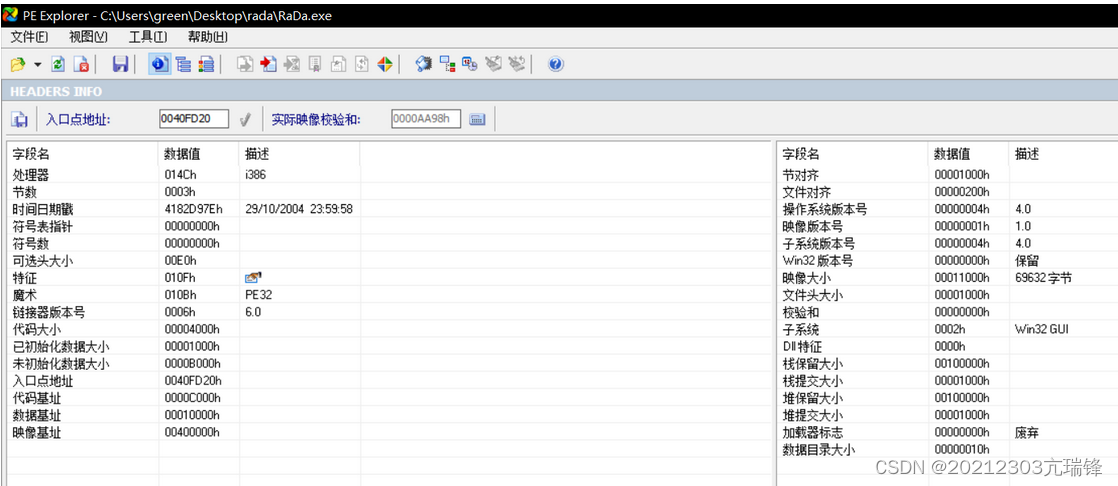1118x486 pixels.
Task: Click the grayed brush icon next to the help icon
Action: pyautogui.click(x=517, y=65)
